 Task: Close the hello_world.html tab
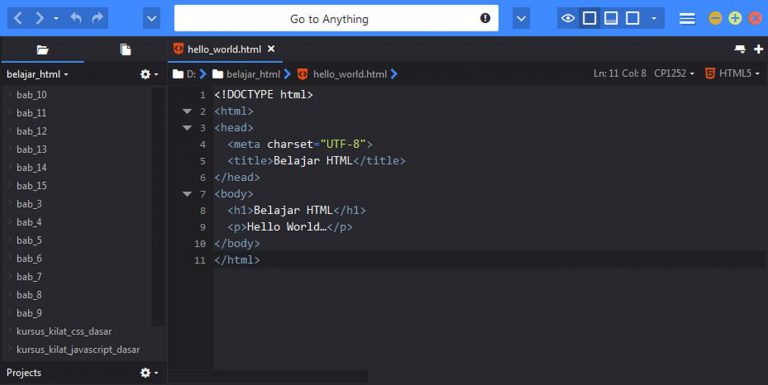tap(271, 49)
